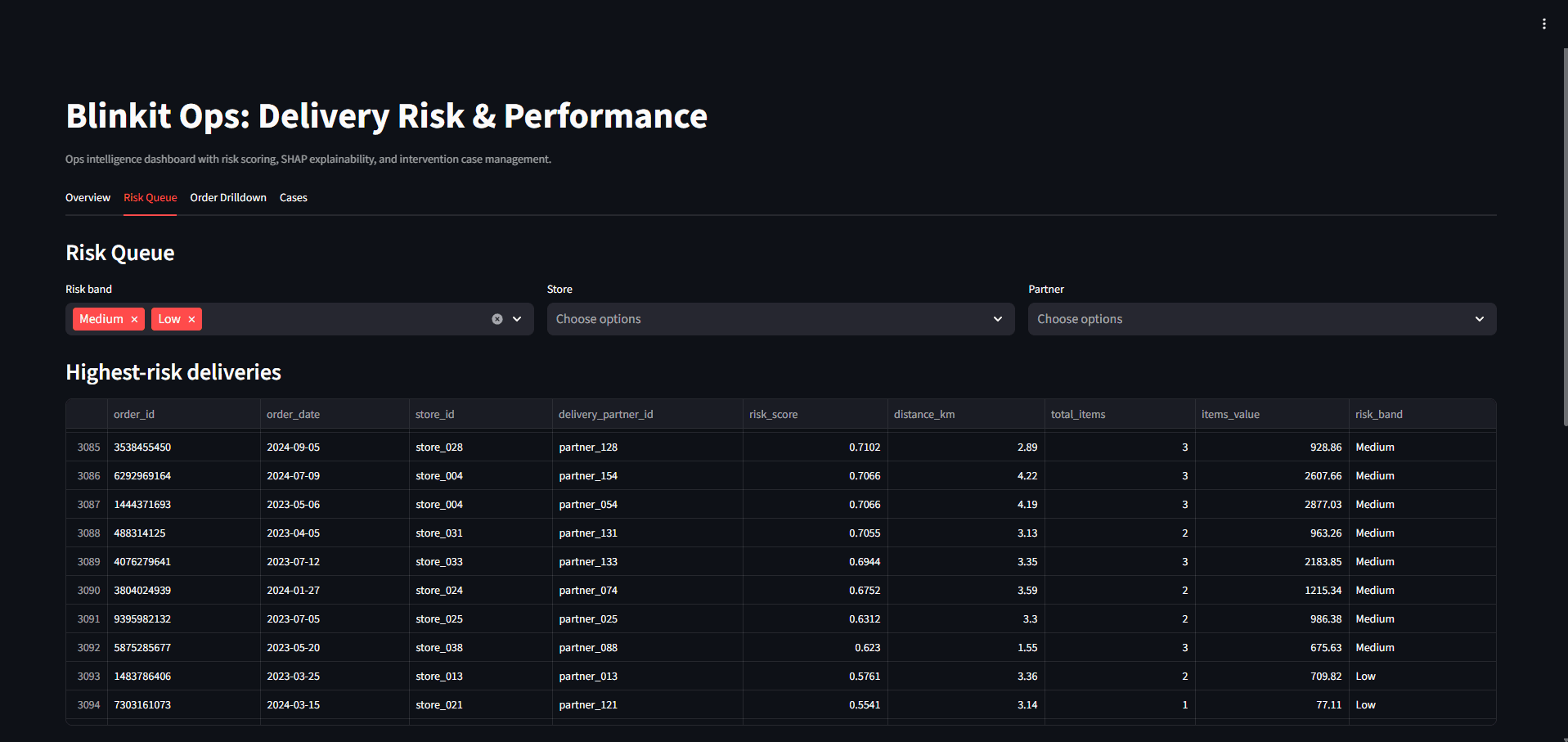The width and height of the screenshot is (1568, 742).
Task: Sort by store_id column header
Action: [x=481, y=414]
